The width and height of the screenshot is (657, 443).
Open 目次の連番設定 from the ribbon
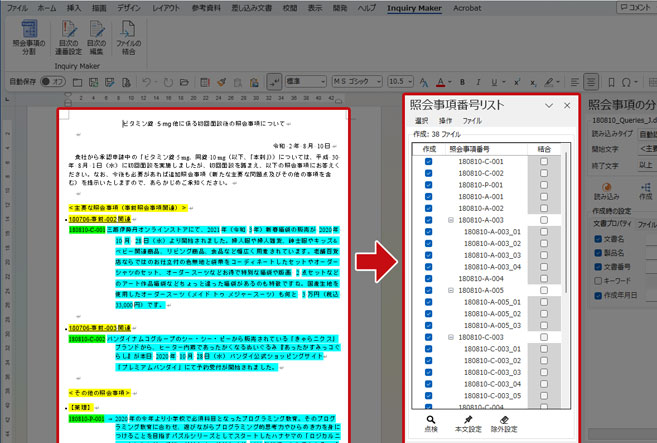click(x=68, y=44)
